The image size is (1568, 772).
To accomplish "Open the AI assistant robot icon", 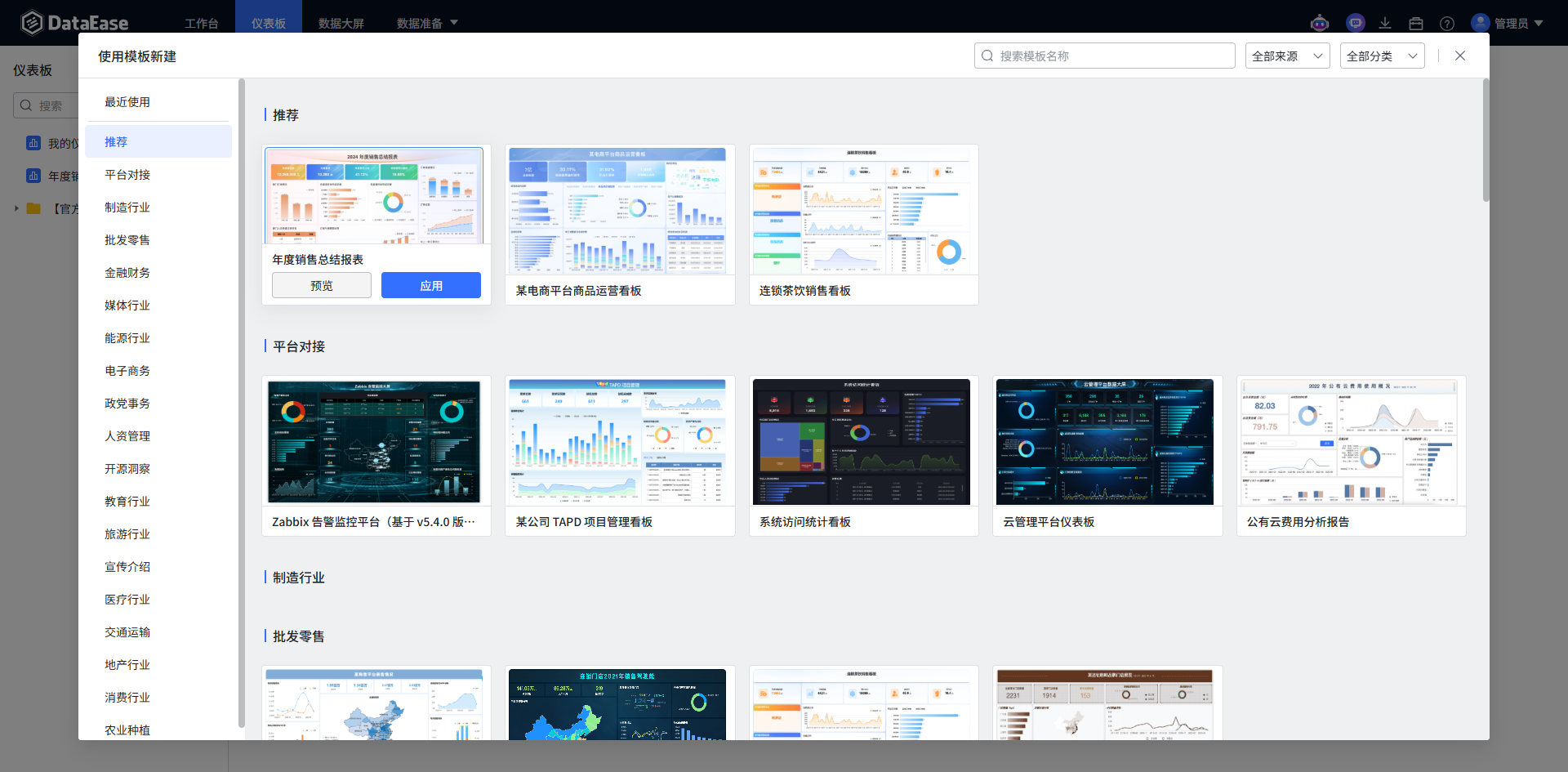I will click(1320, 23).
